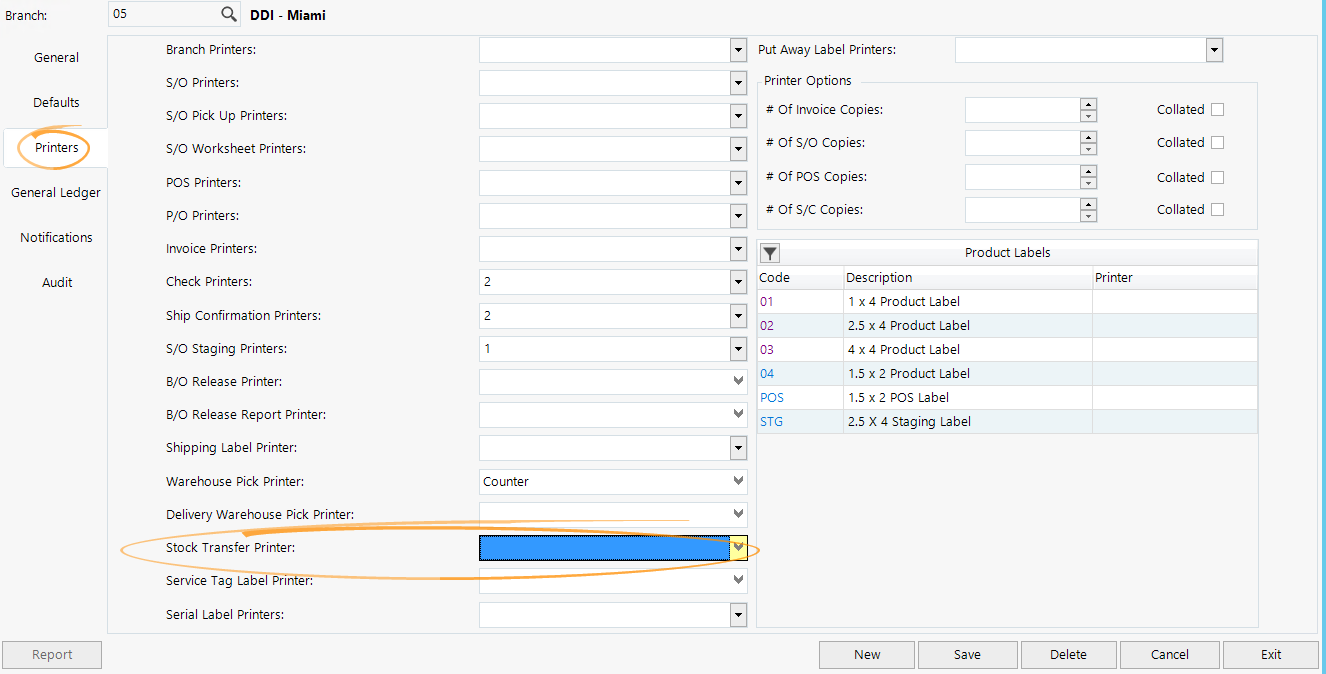The image size is (1326, 674).
Task: Decrease # Of POS Copies with down arrow
Action: pos(1088,182)
